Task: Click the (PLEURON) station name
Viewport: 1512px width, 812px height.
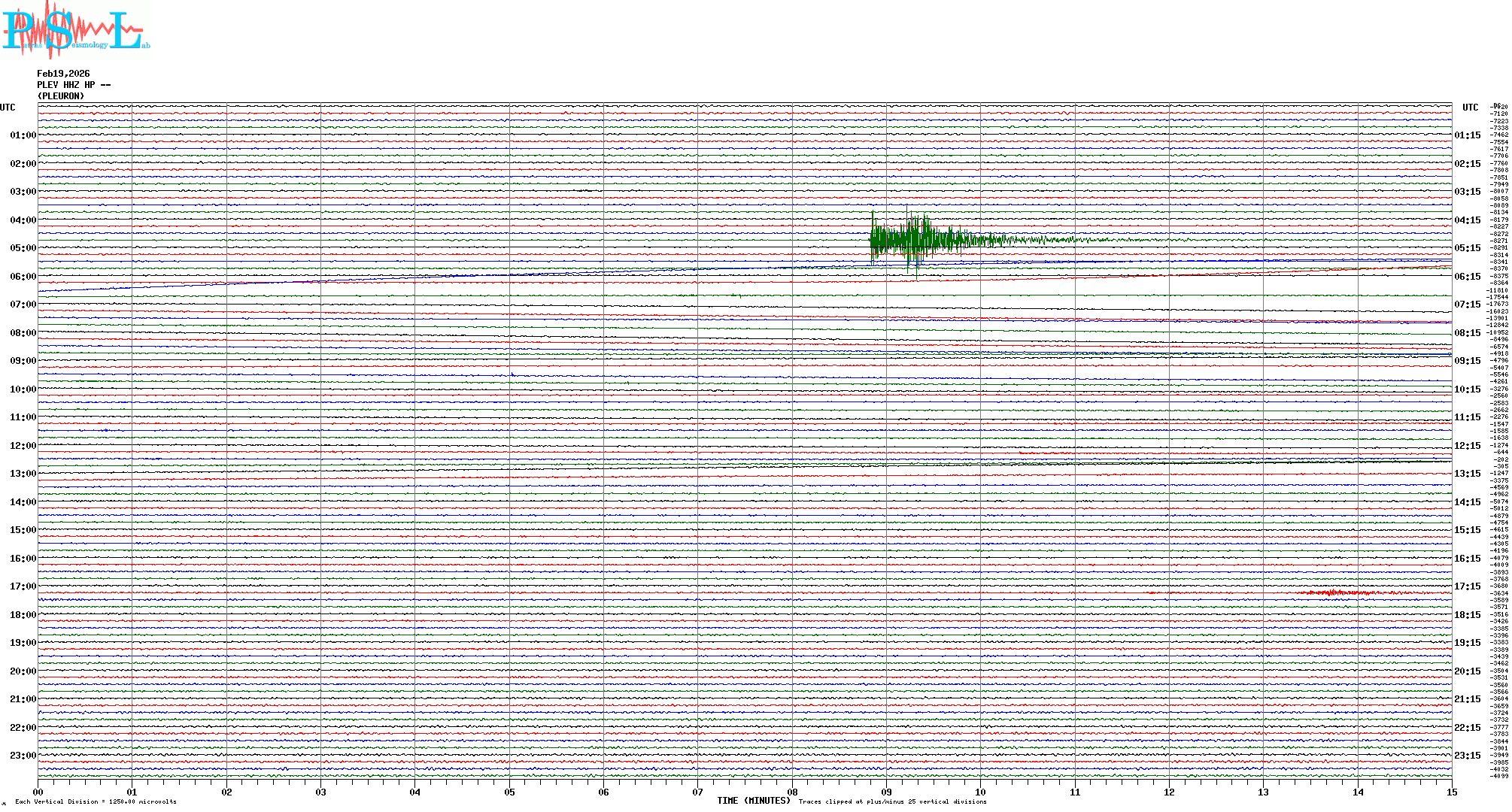Action: [61, 96]
